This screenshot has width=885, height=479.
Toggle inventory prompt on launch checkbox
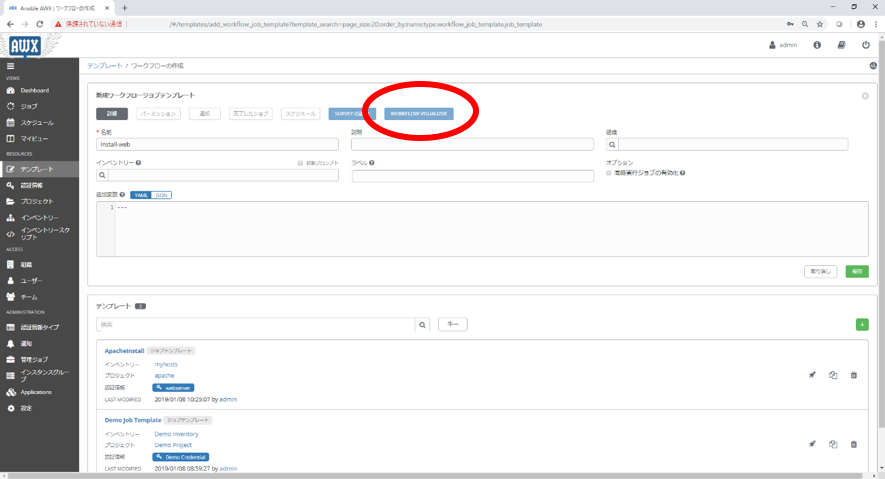pos(300,162)
